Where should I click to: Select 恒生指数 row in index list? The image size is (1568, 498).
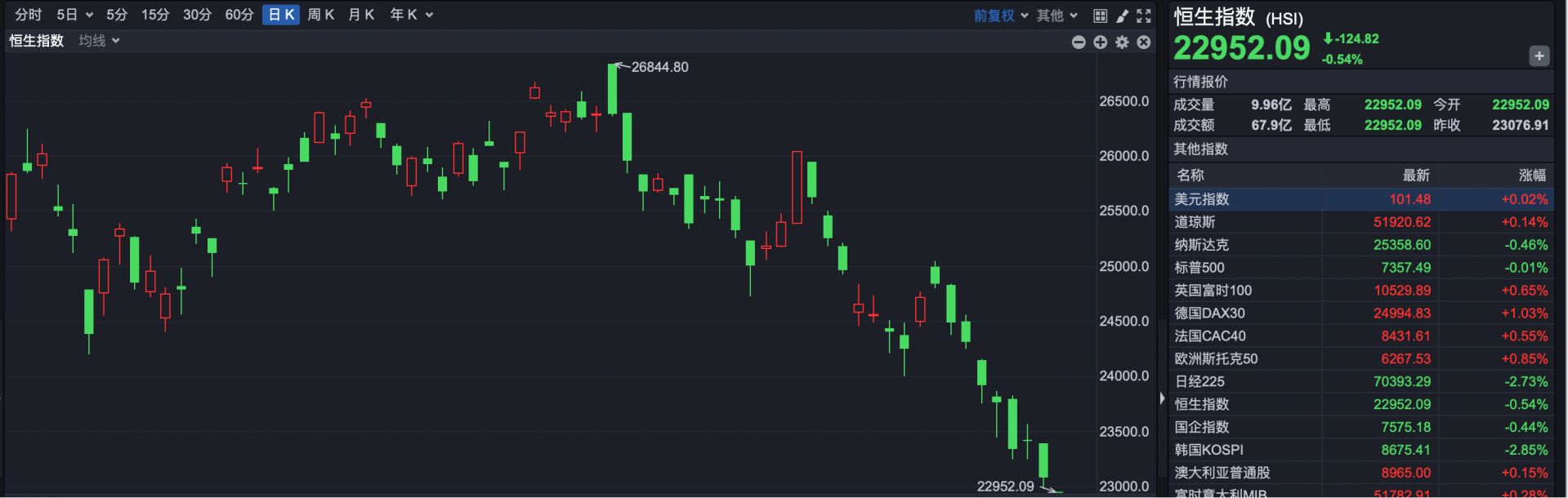[x=1362, y=405]
